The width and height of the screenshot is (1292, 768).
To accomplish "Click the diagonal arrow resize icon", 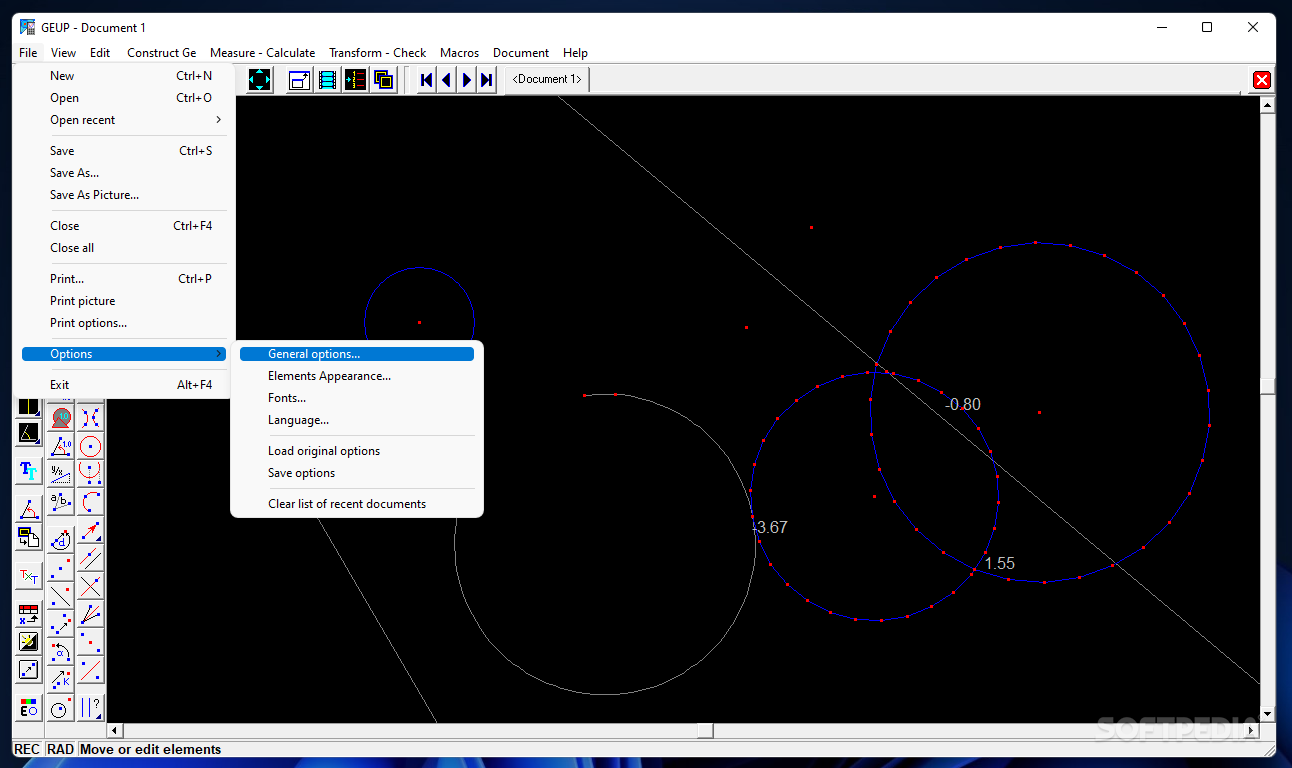I will [28, 669].
